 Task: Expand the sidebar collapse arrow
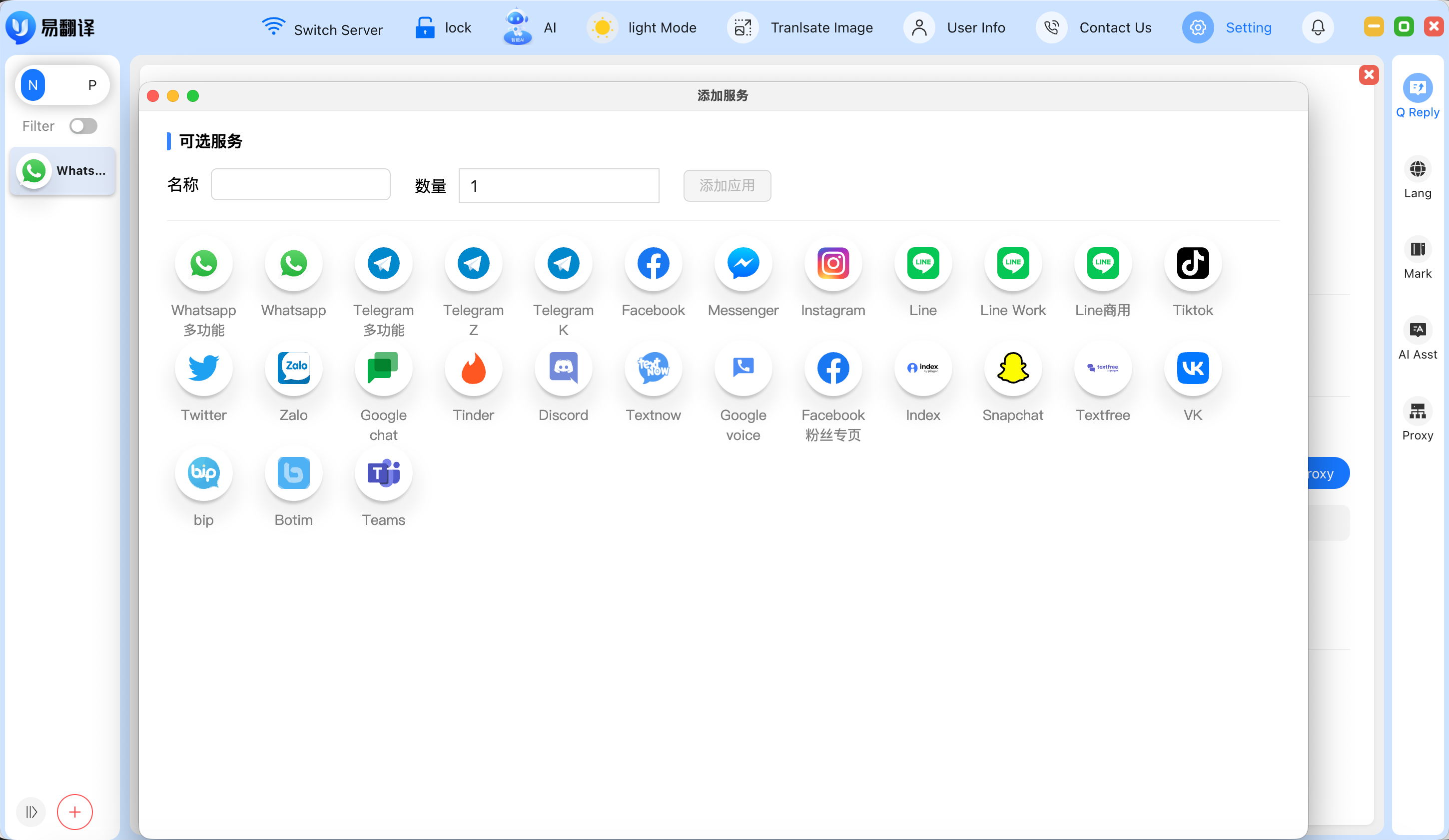click(x=31, y=811)
